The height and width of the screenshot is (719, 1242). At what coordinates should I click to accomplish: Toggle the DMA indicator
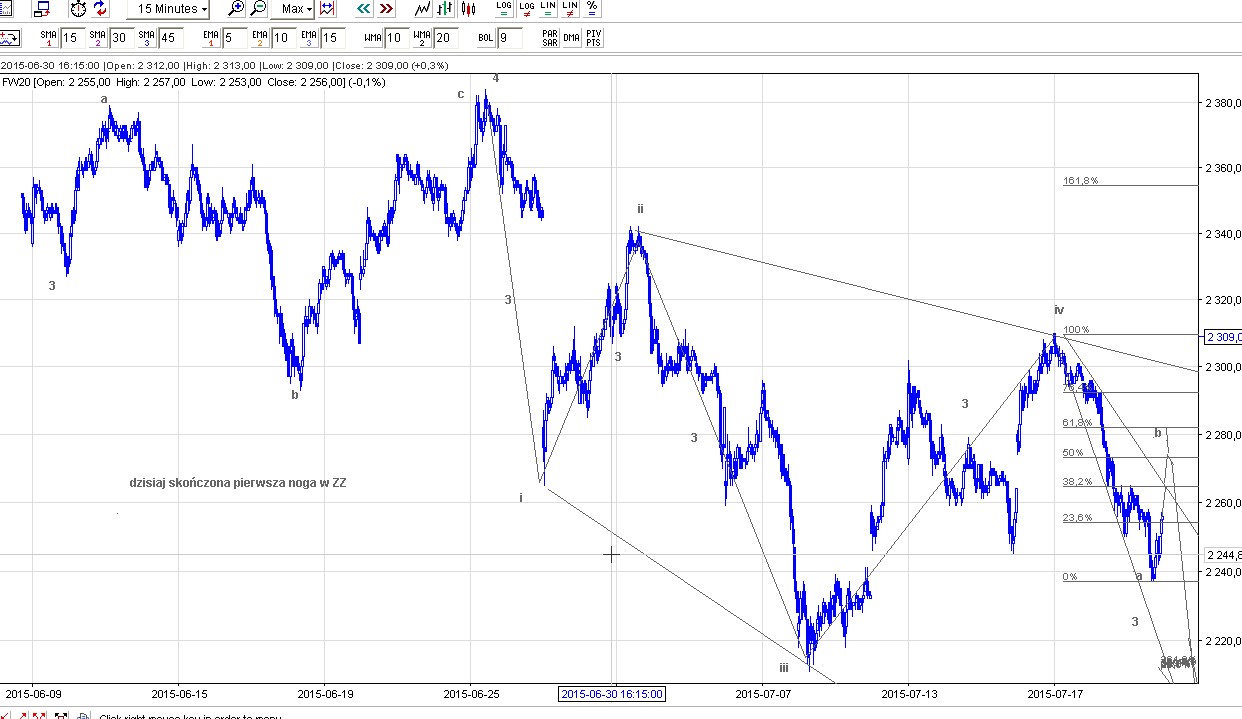571,38
